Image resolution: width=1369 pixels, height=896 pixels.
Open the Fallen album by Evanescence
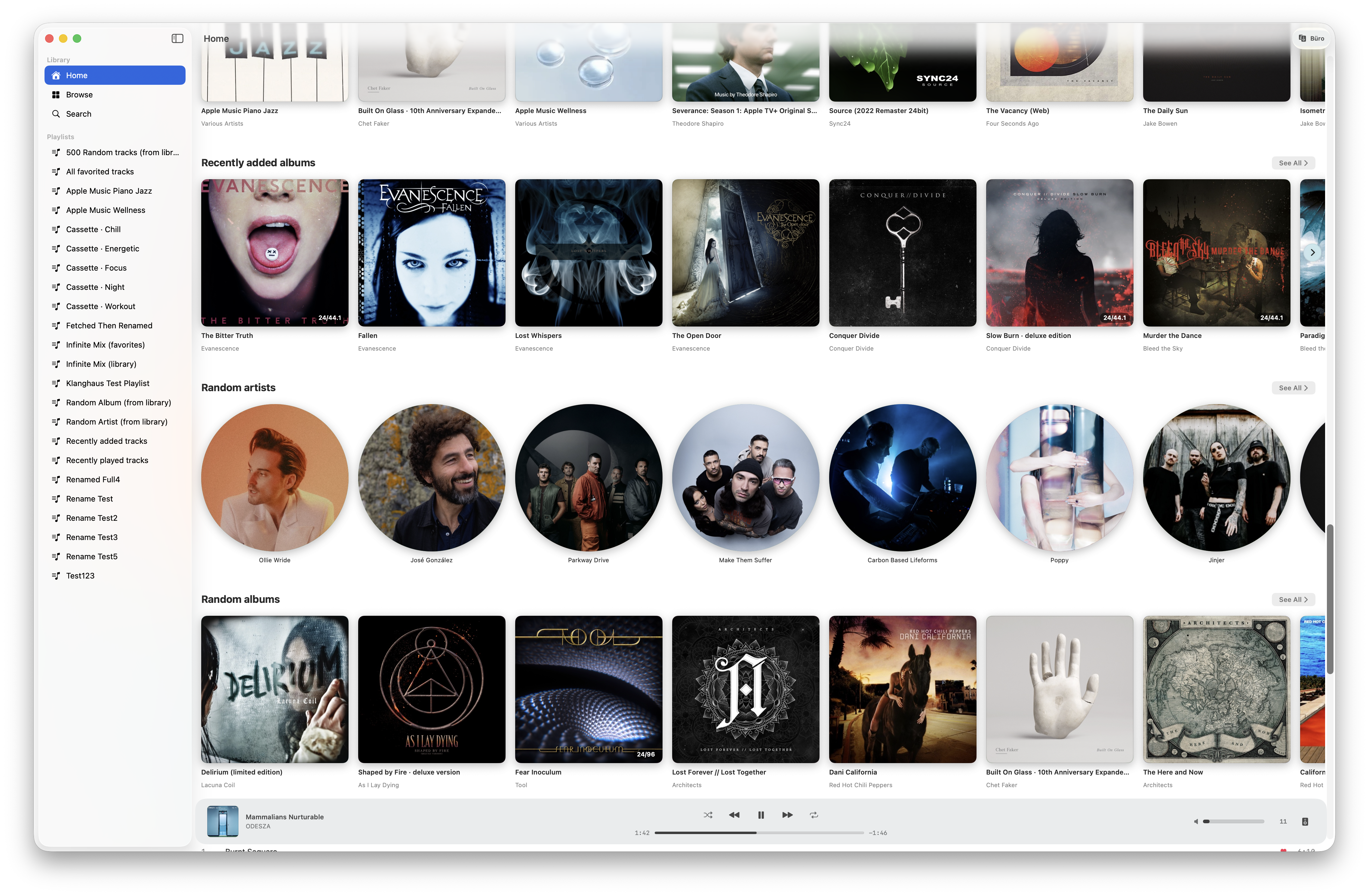(x=431, y=253)
